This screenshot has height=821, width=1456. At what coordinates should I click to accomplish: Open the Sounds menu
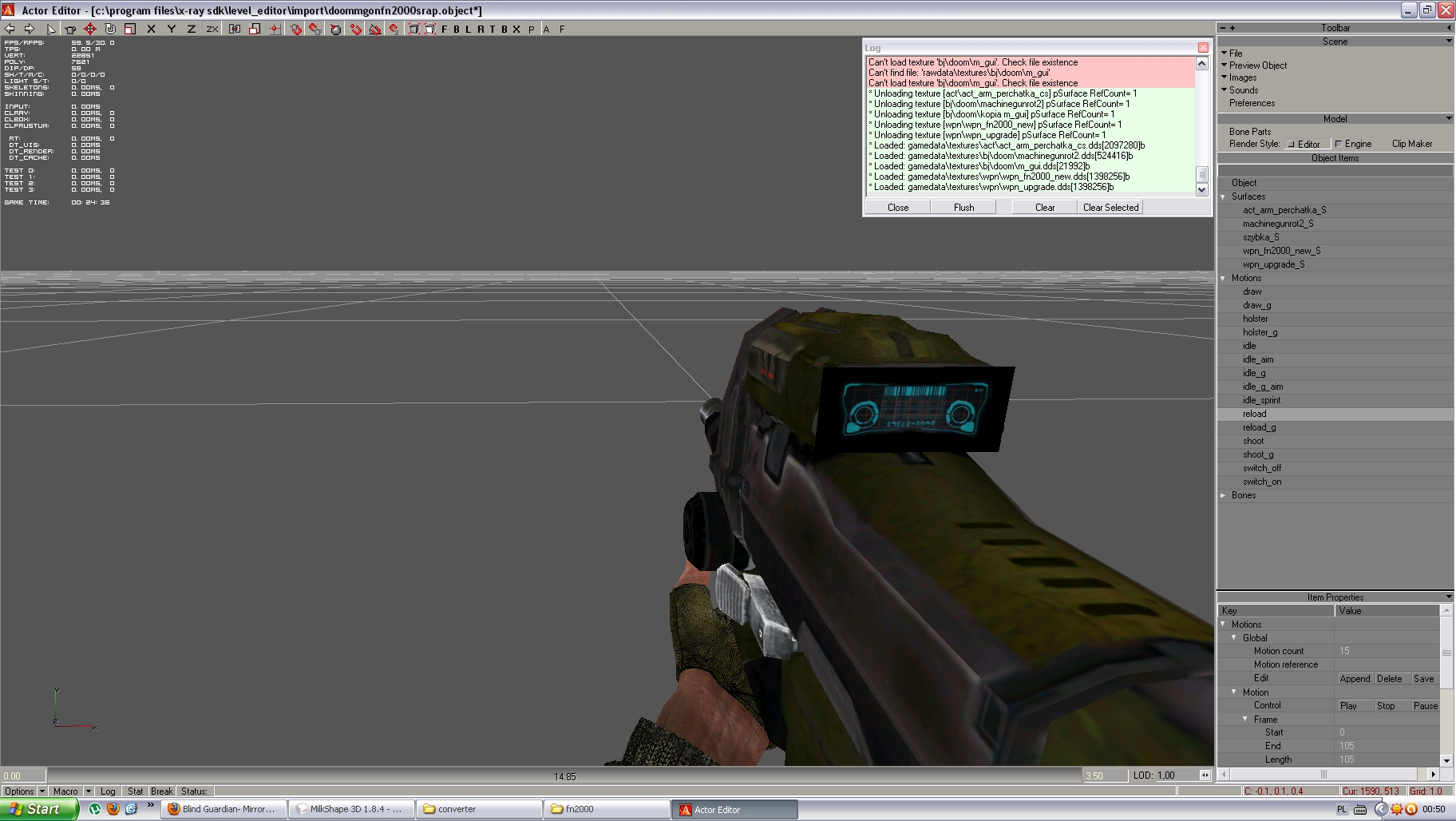(1243, 90)
